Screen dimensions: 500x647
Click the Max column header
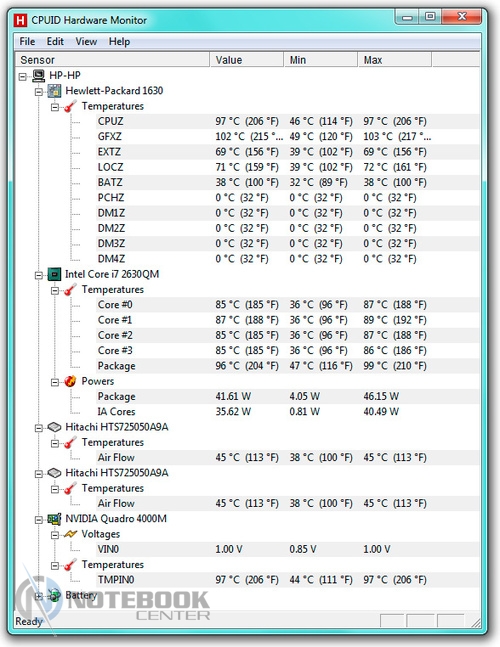pyautogui.click(x=394, y=60)
